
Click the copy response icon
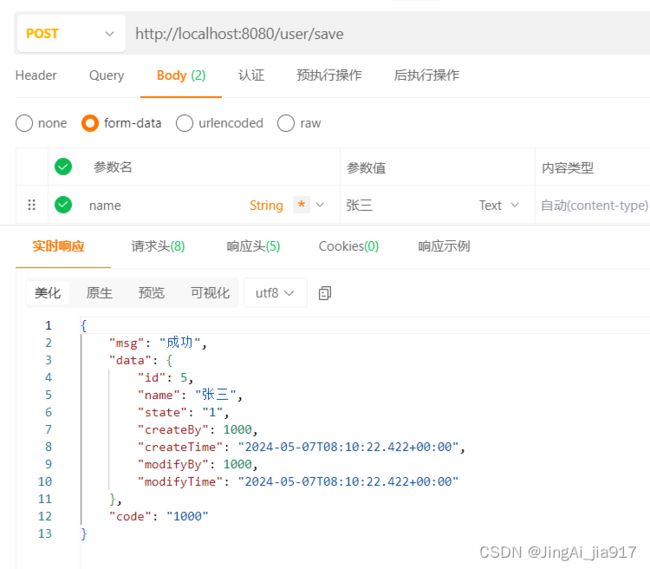(325, 293)
